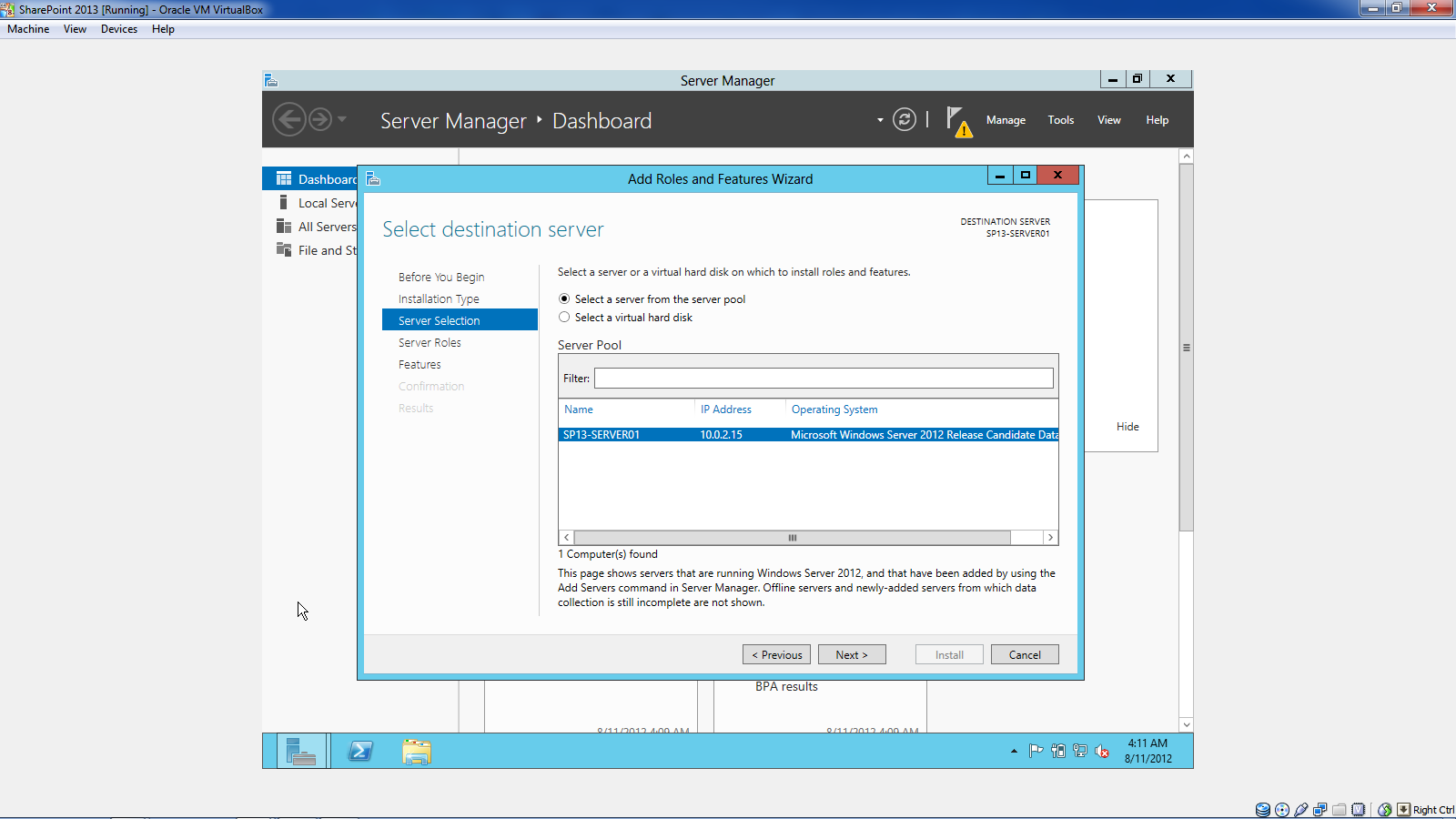Click the Dashboard icon in the sidebar
The height and width of the screenshot is (819, 1456).
click(284, 178)
